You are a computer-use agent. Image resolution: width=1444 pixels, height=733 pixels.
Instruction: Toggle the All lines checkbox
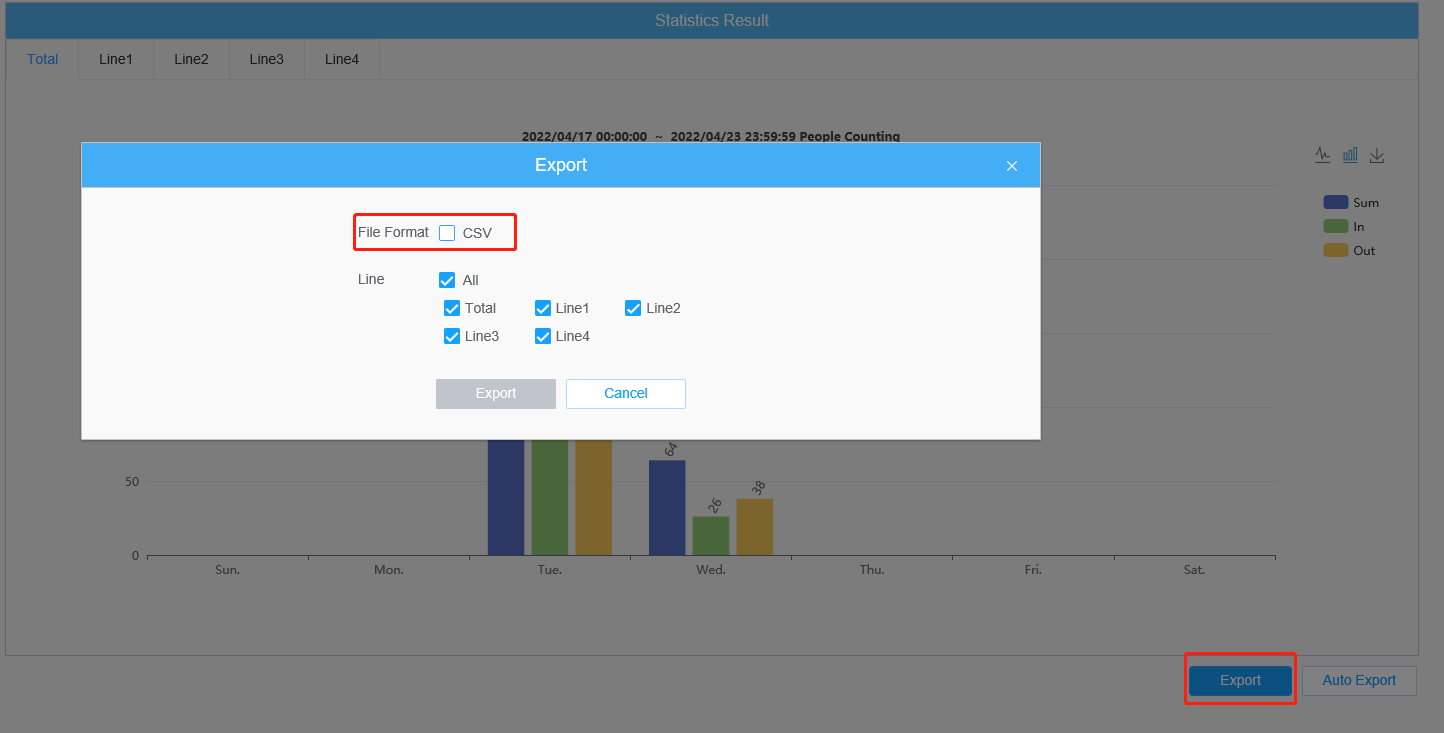(x=447, y=280)
